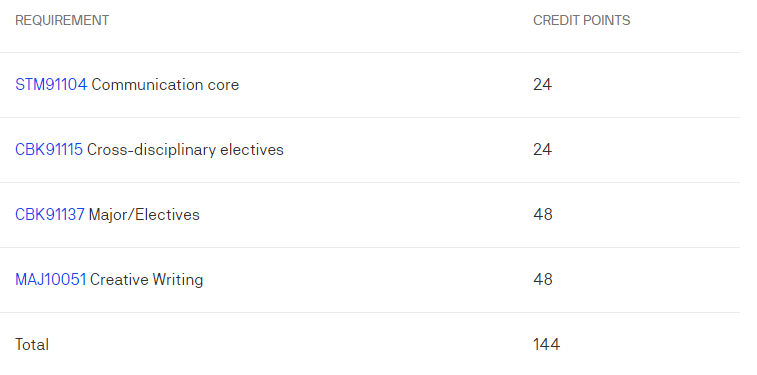This screenshot has height=375, width=757.
Task: Click the word Writing in Creative Writing
Action: tap(178, 280)
